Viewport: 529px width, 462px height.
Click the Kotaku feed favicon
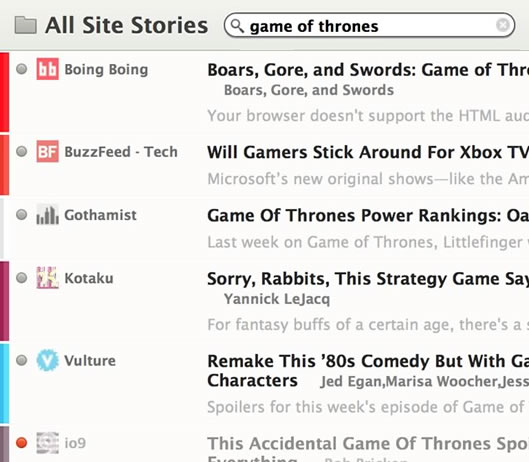[x=48, y=278]
